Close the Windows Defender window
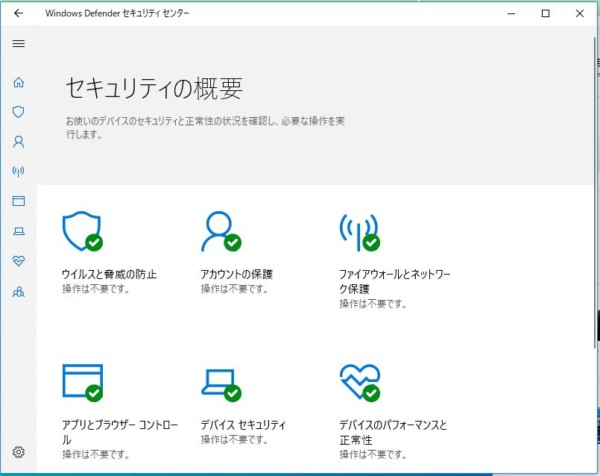The height and width of the screenshot is (476, 600). (x=580, y=13)
